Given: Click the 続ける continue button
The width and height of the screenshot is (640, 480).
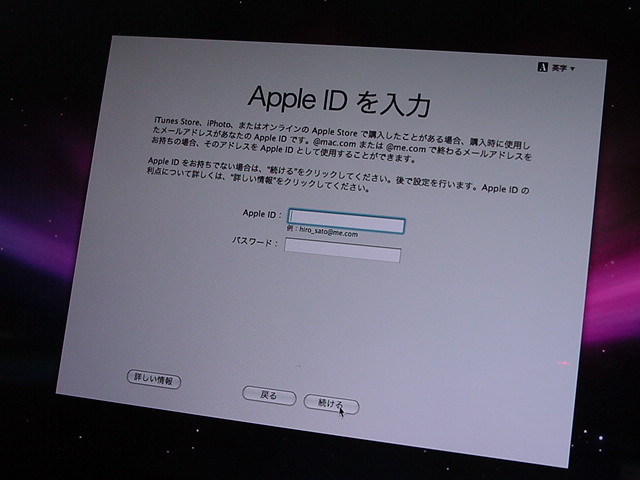Looking at the screenshot, I should (x=331, y=404).
